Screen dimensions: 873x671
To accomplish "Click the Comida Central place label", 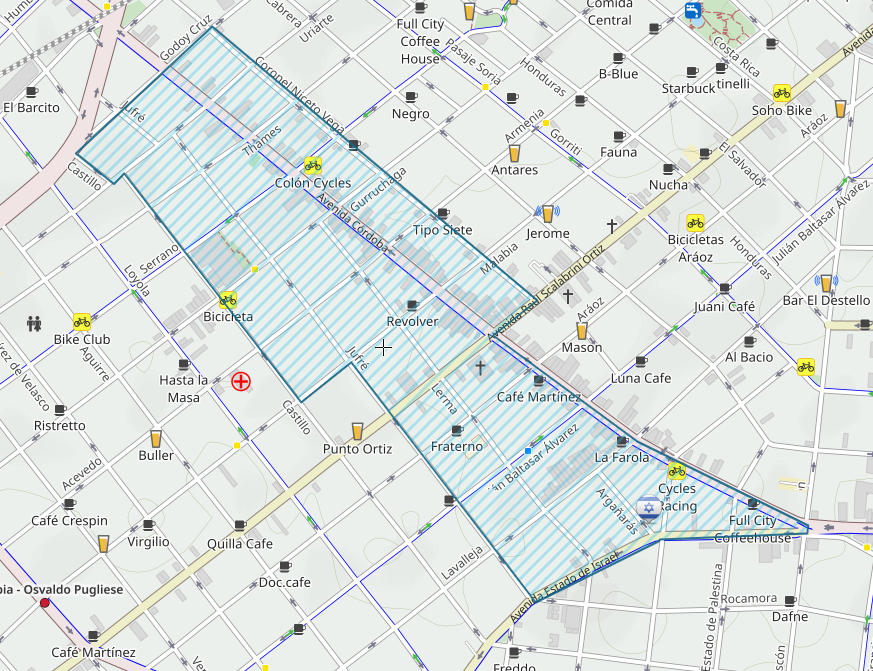I will tap(610, 12).
